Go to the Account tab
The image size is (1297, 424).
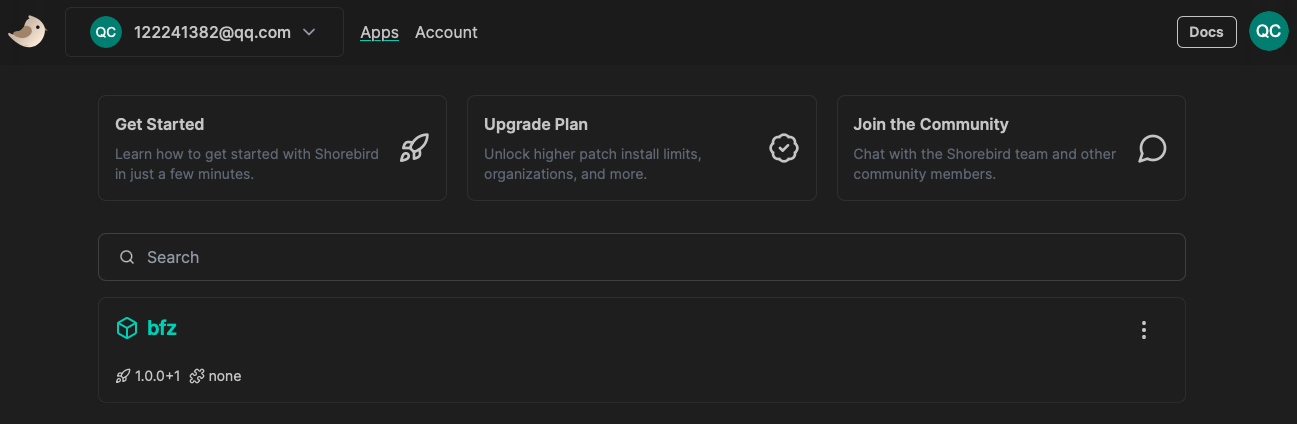click(x=446, y=32)
